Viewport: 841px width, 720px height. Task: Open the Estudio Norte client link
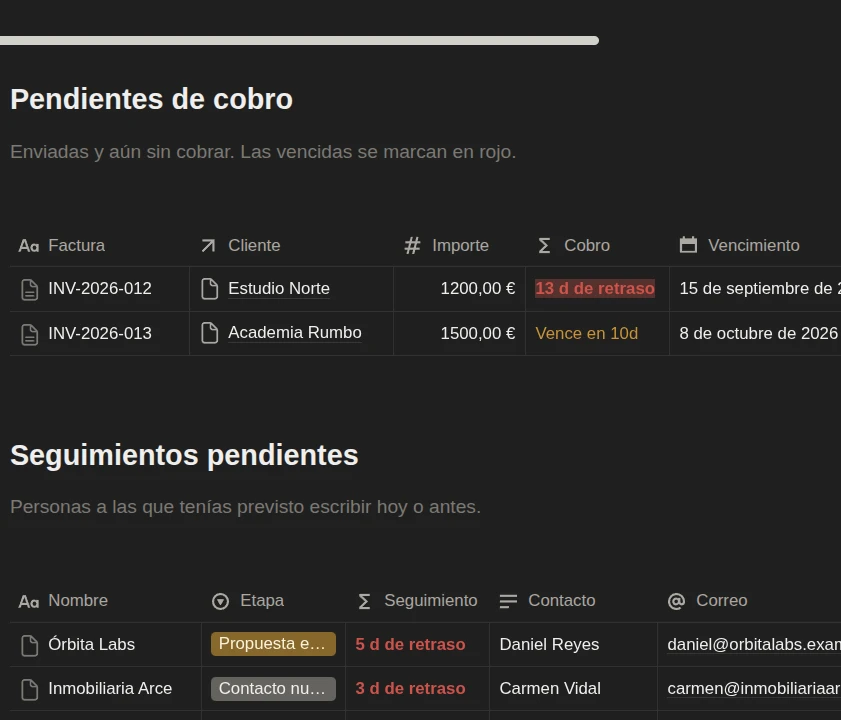[279, 289]
